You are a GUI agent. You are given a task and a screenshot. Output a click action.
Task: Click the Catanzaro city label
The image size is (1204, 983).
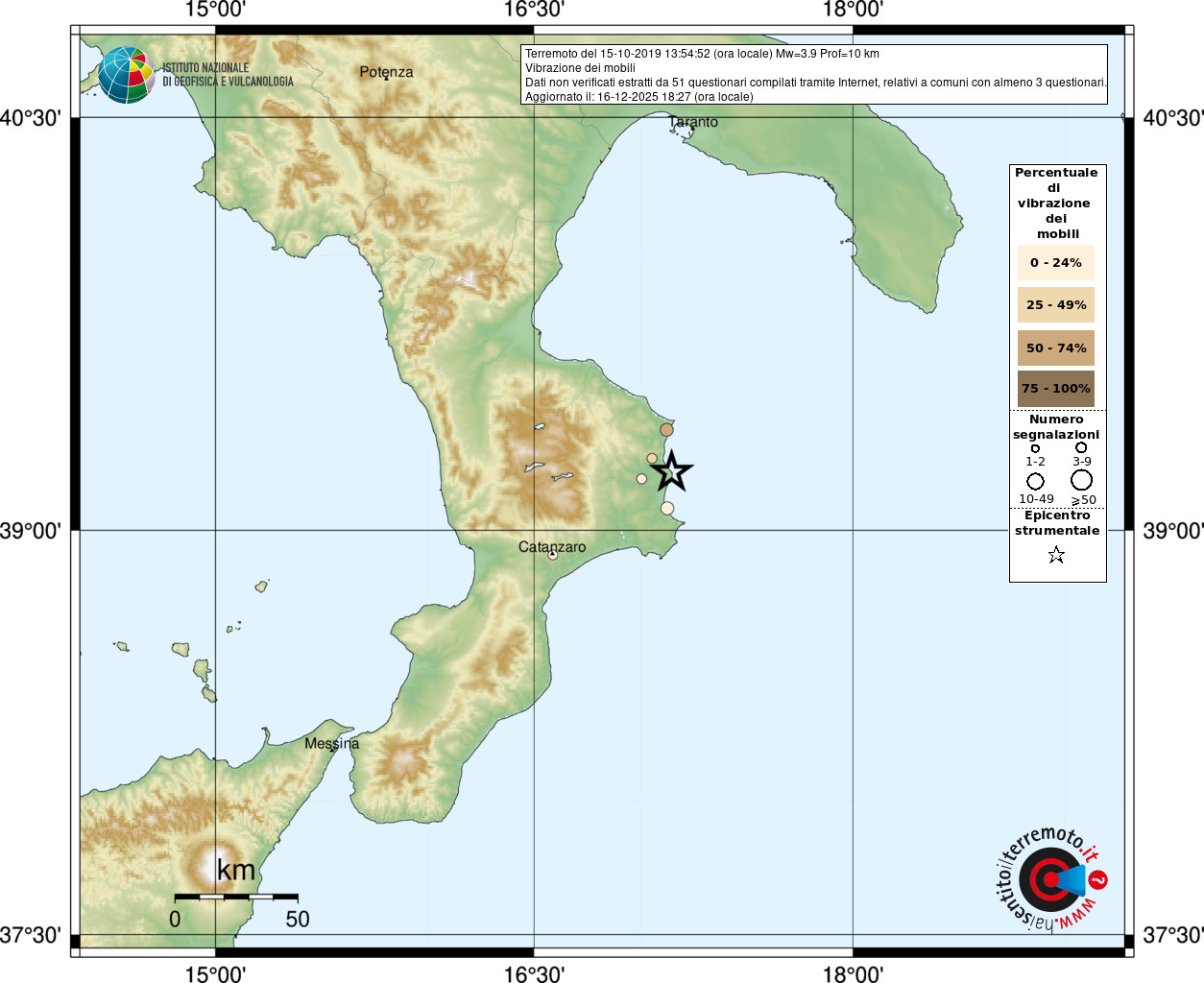(552, 547)
